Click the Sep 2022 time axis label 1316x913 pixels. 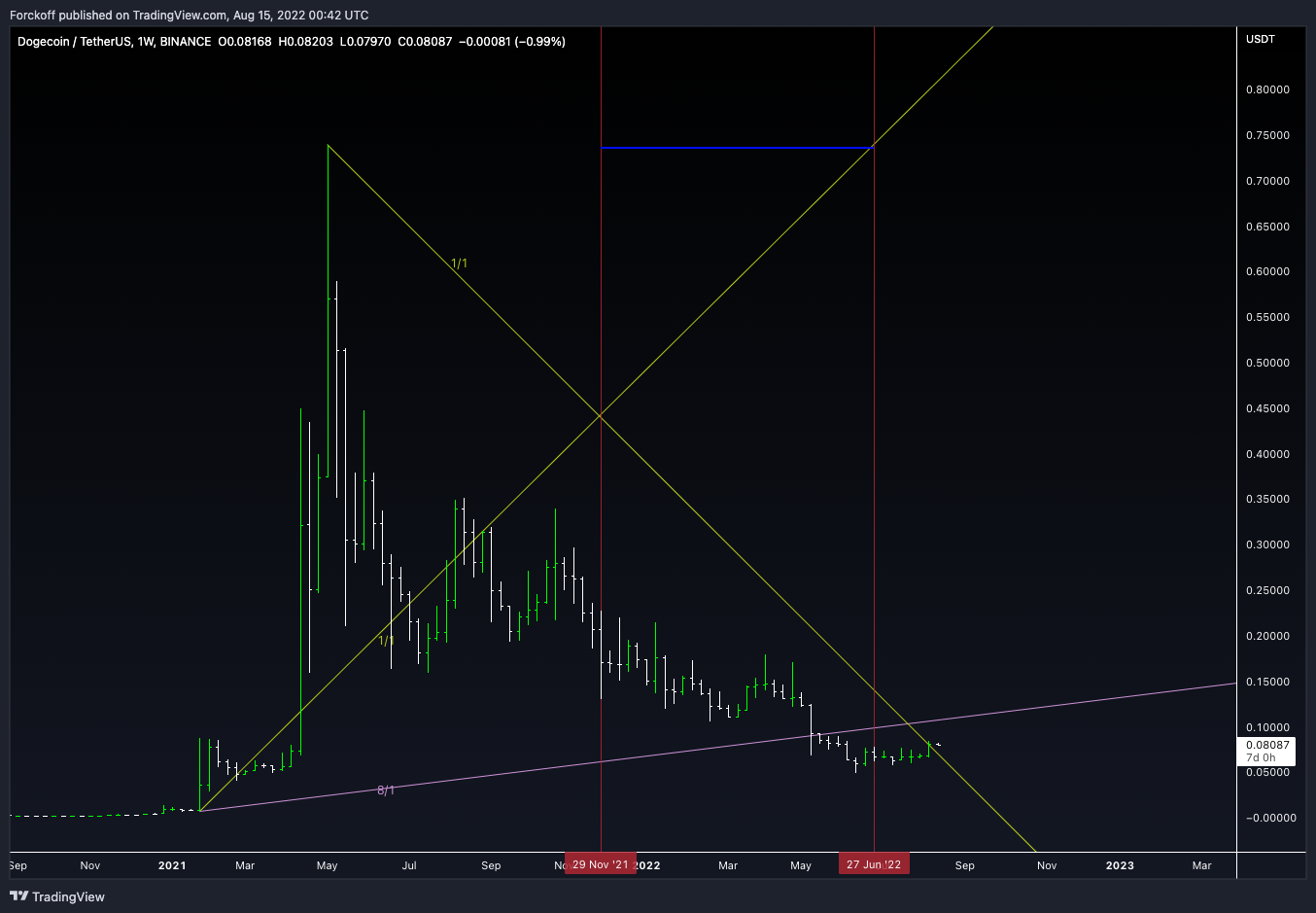pyautogui.click(x=964, y=865)
